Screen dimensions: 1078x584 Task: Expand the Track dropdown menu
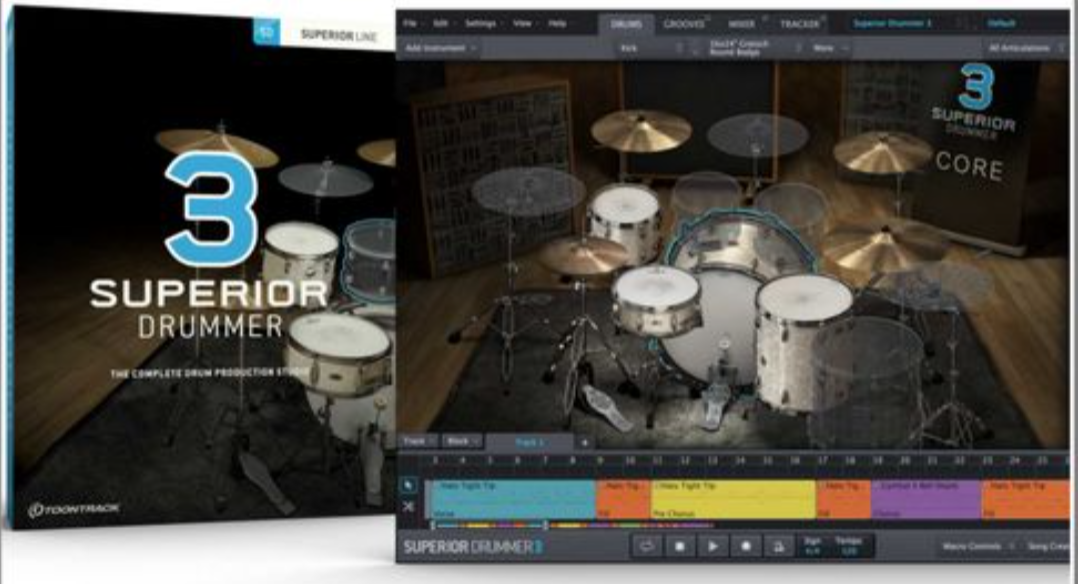(419, 442)
